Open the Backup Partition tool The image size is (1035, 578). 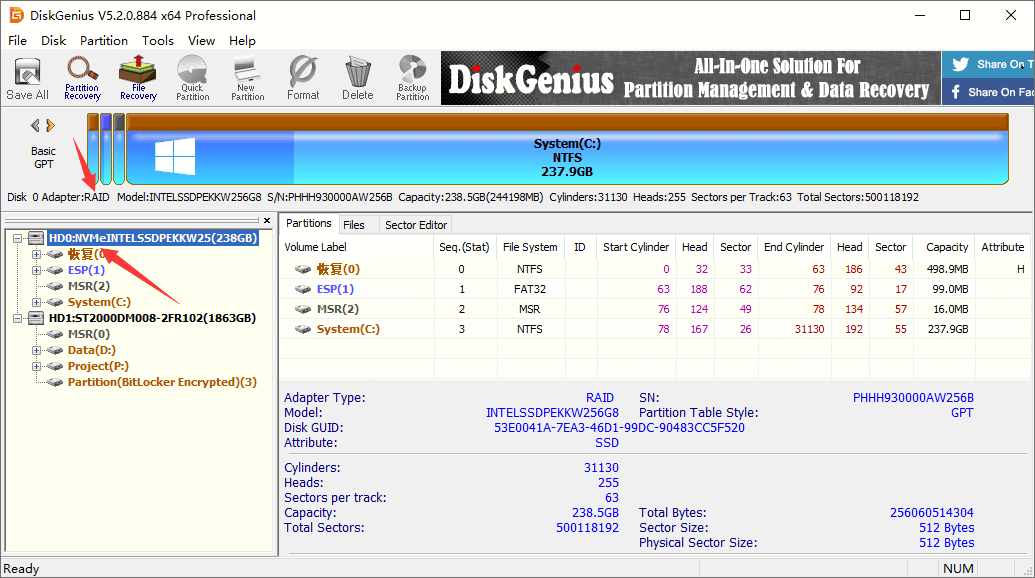pyautogui.click(x=413, y=79)
